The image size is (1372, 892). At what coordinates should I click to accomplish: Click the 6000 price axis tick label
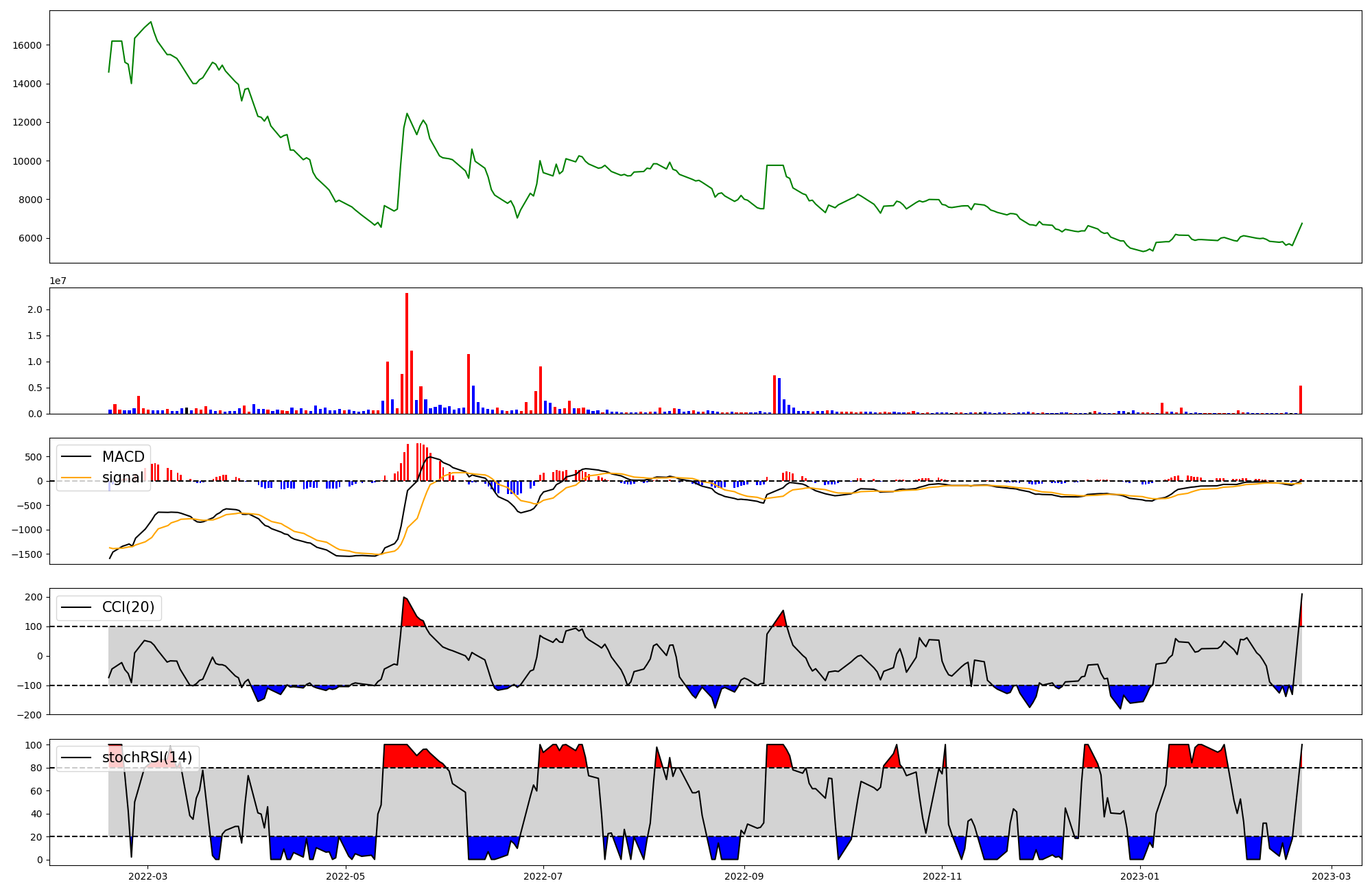[29, 239]
